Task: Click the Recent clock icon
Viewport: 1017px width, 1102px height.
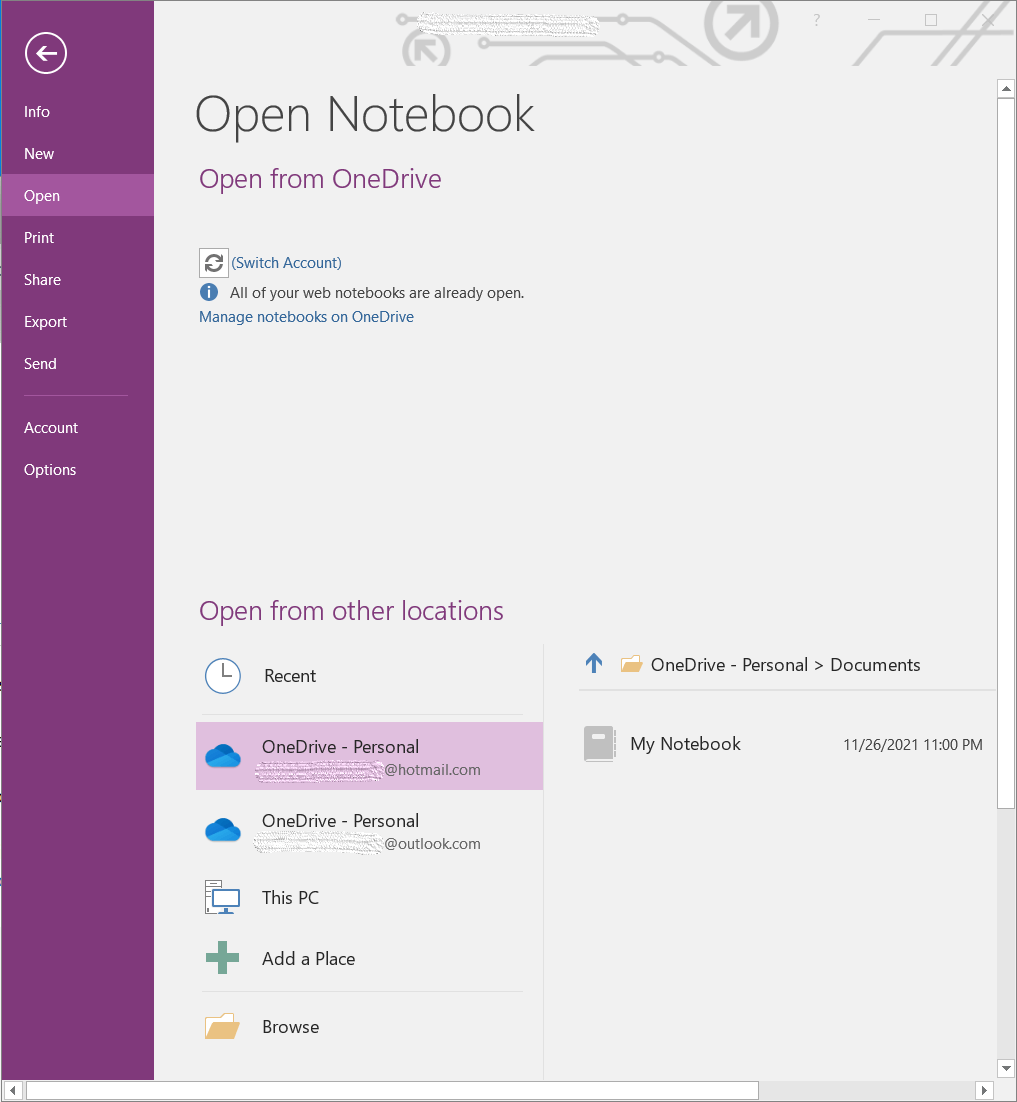Action: pos(223,676)
